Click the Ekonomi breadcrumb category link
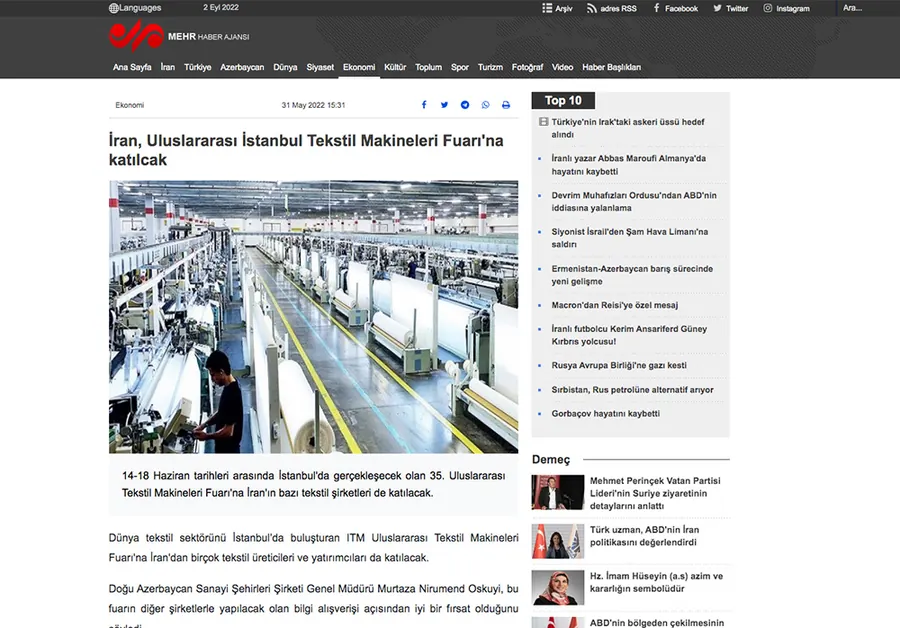 [130, 105]
